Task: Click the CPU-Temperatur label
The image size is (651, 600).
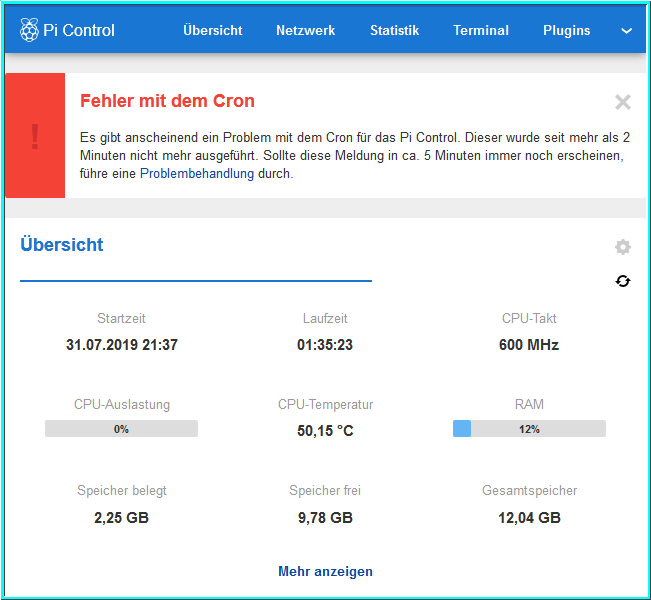Action: 325,404
